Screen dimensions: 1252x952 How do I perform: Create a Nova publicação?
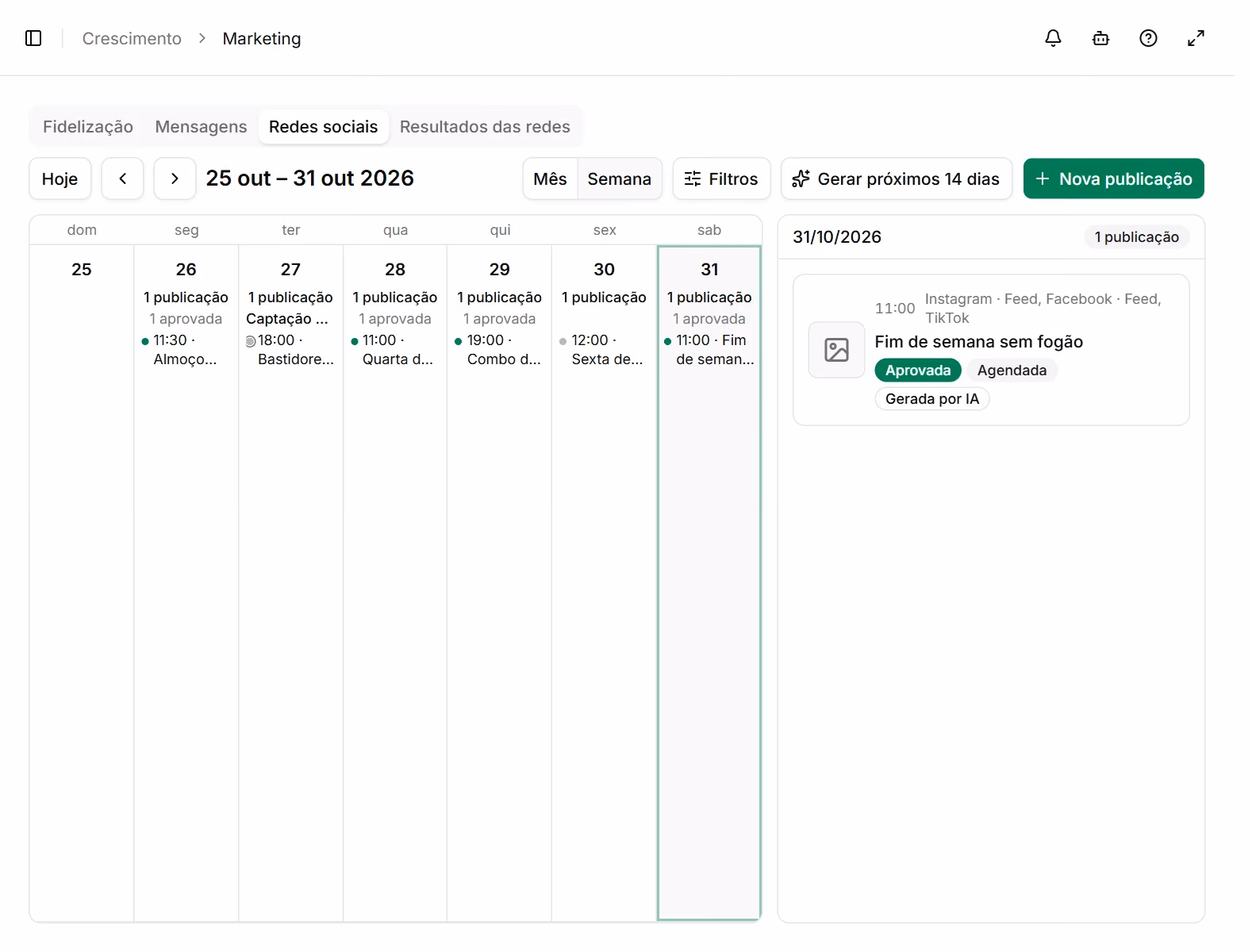1113,178
